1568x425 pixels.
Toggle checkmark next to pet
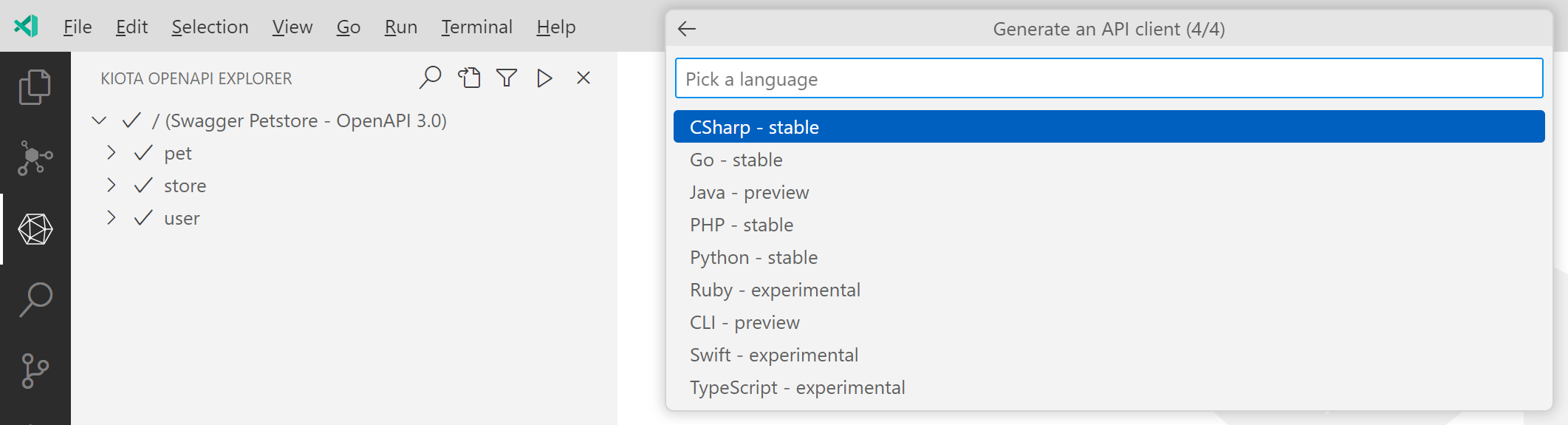[143, 153]
